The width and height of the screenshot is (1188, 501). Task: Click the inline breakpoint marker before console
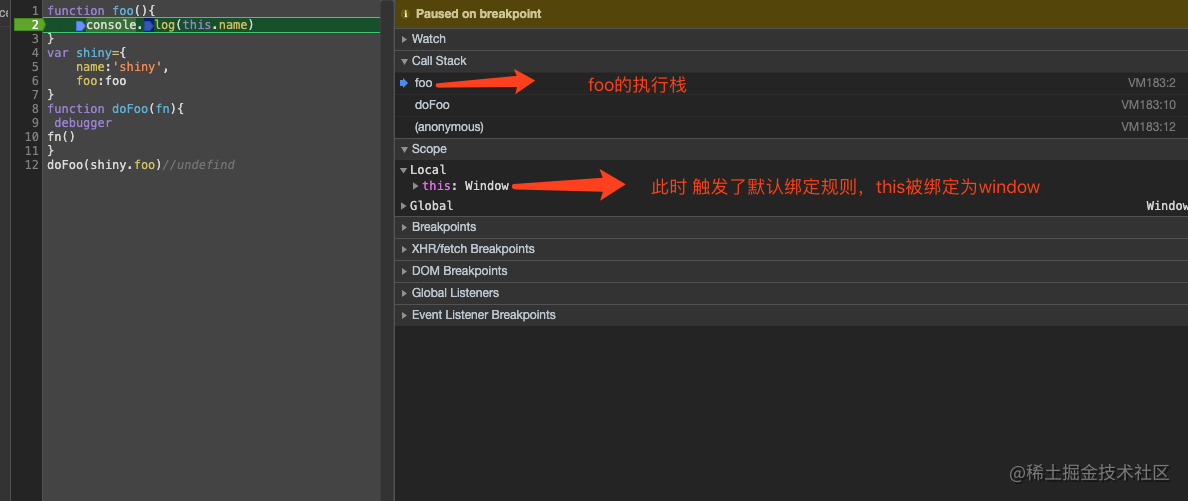pyautogui.click(x=80, y=26)
